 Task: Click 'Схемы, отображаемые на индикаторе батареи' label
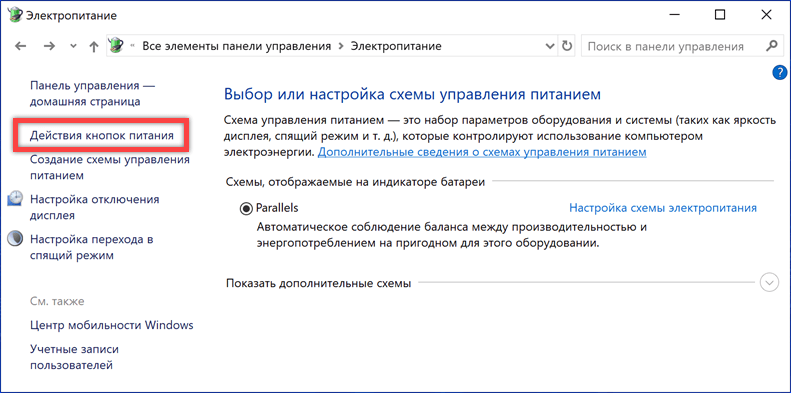[356, 181]
